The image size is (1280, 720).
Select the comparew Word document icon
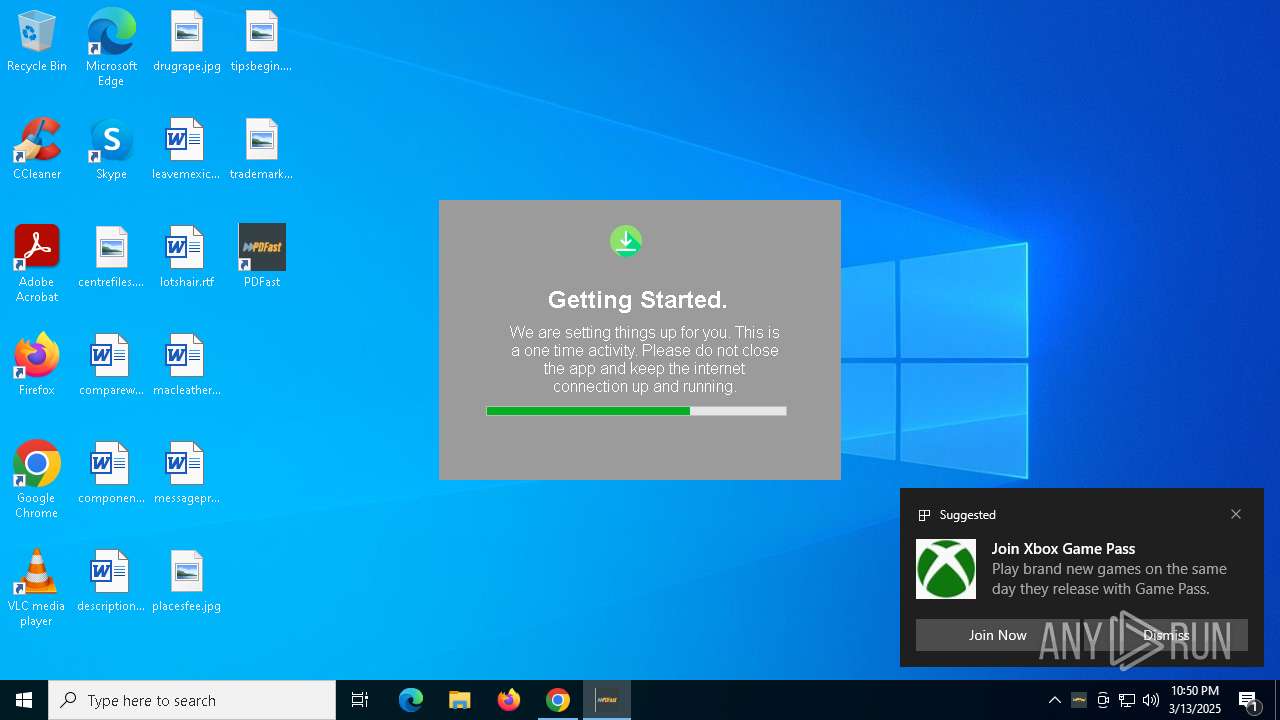(x=111, y=366)
